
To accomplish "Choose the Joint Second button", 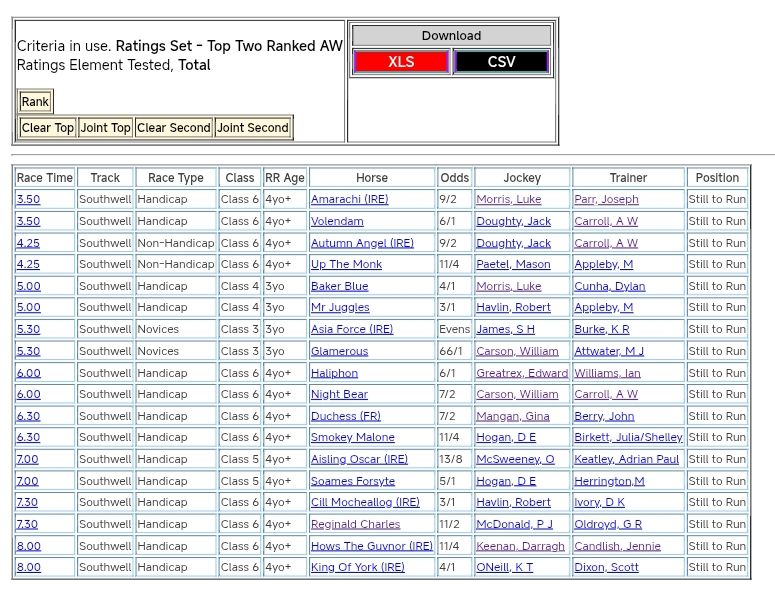I will 253,128.
